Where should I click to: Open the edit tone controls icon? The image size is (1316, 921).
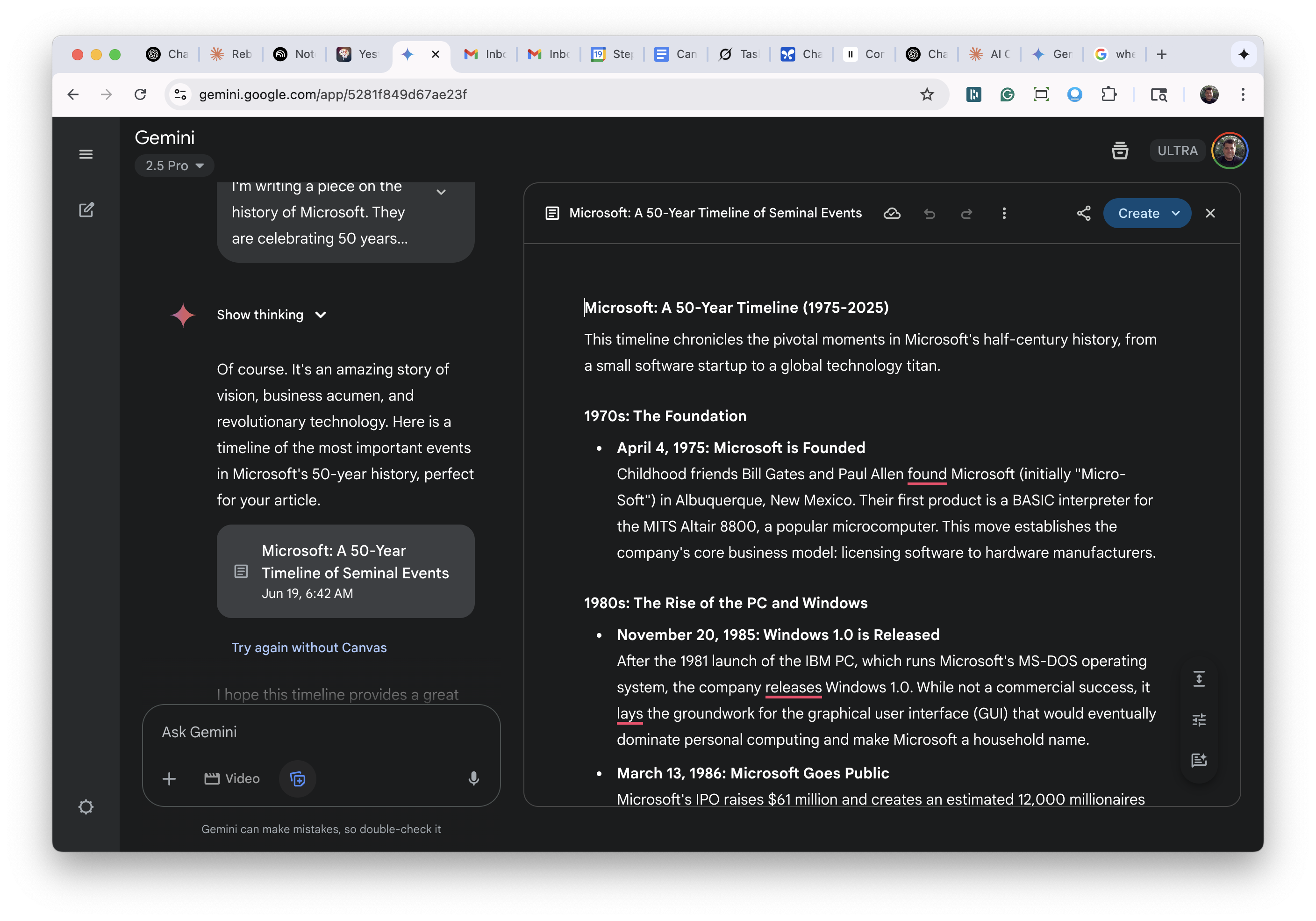[x=1199, y=720]
